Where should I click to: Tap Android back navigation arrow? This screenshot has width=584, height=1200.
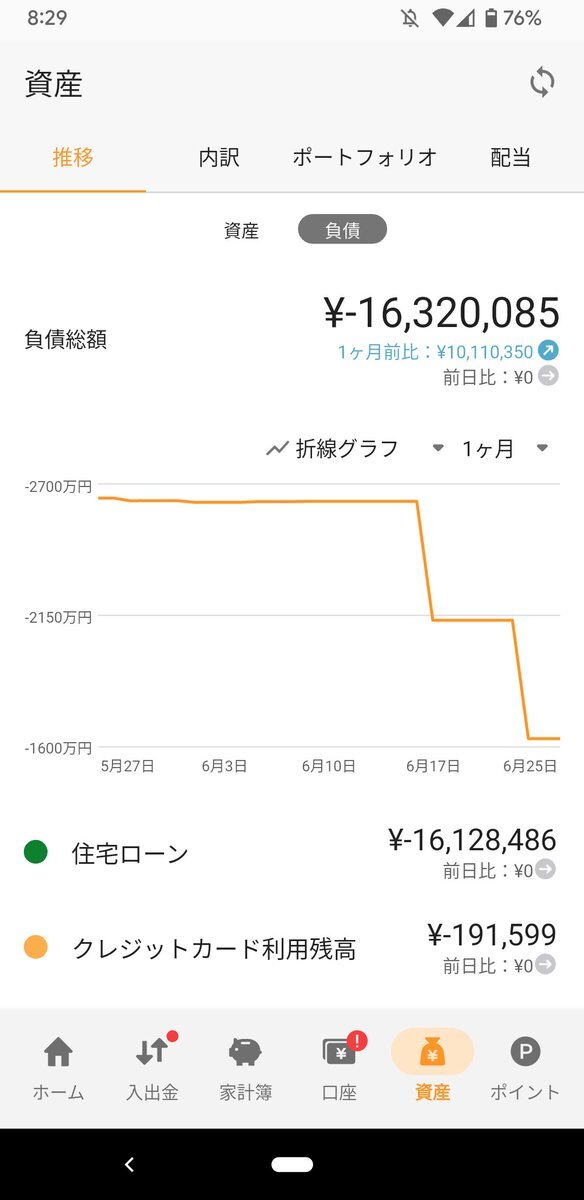point(129,1164)
